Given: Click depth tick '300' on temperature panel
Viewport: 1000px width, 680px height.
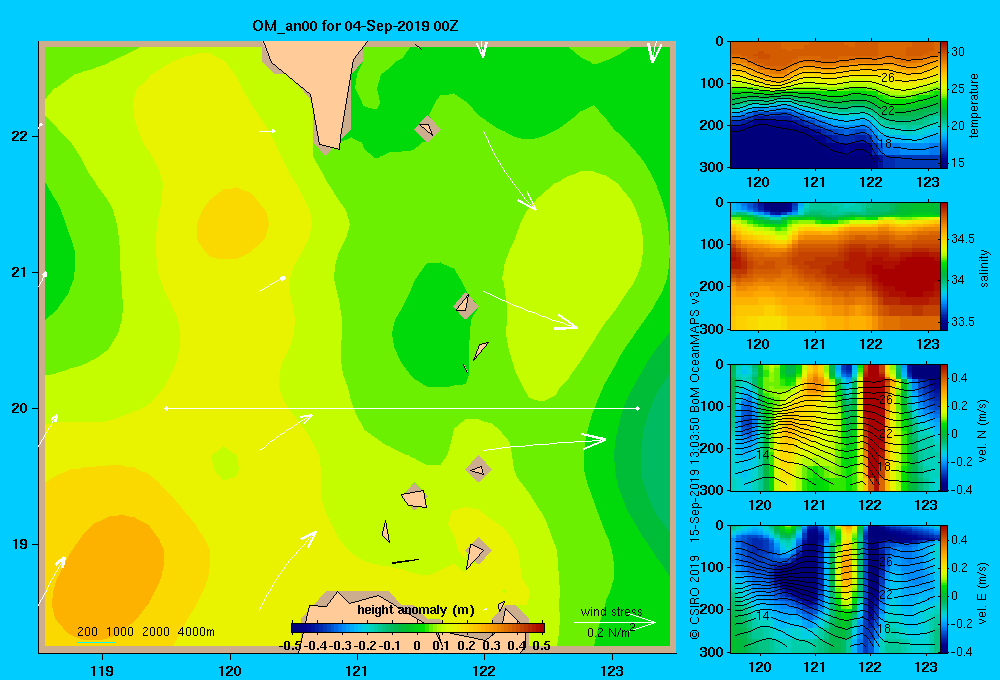Looking at the screenshot, I should [x=713, y=167].
